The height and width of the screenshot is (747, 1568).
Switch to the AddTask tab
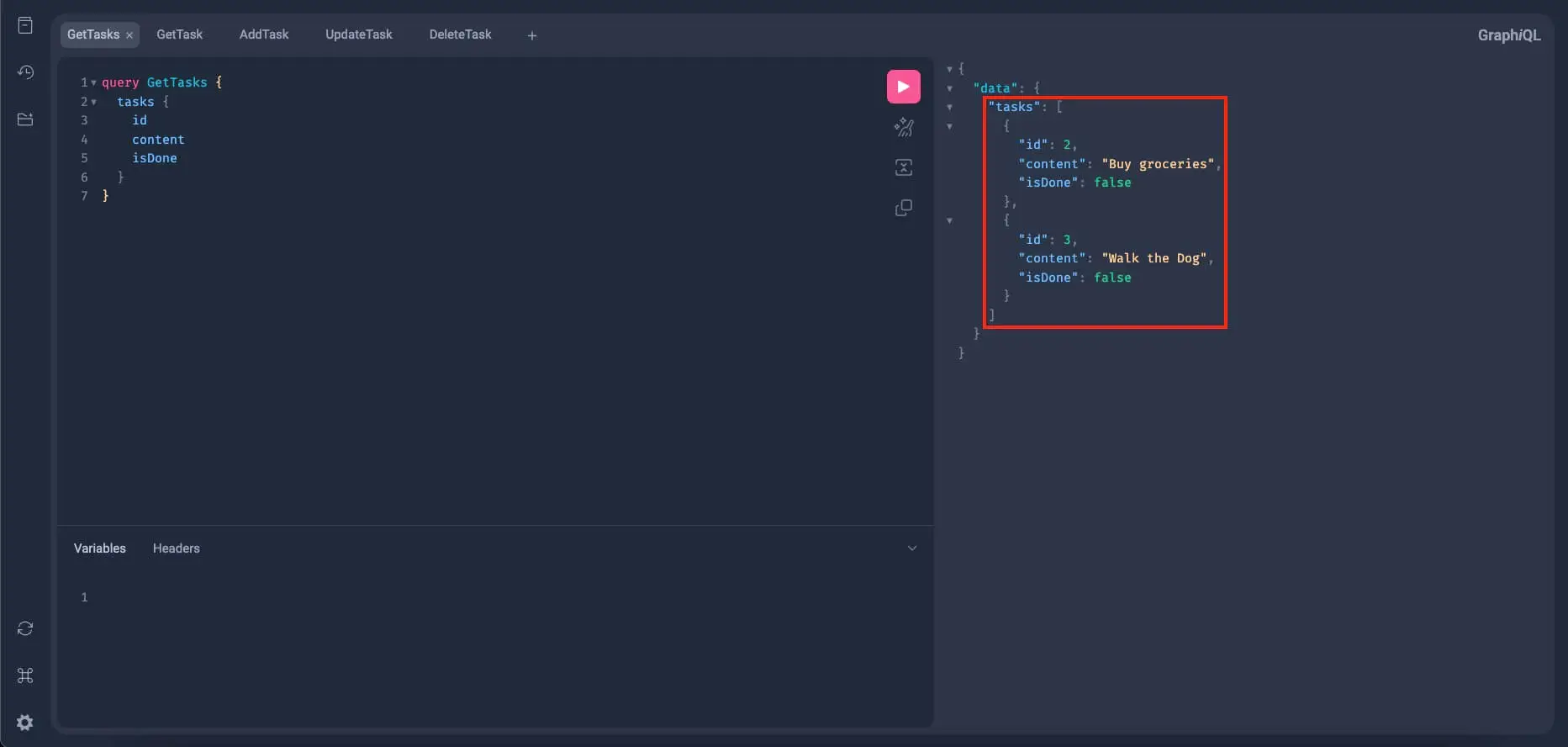click(x=263, y=34)
